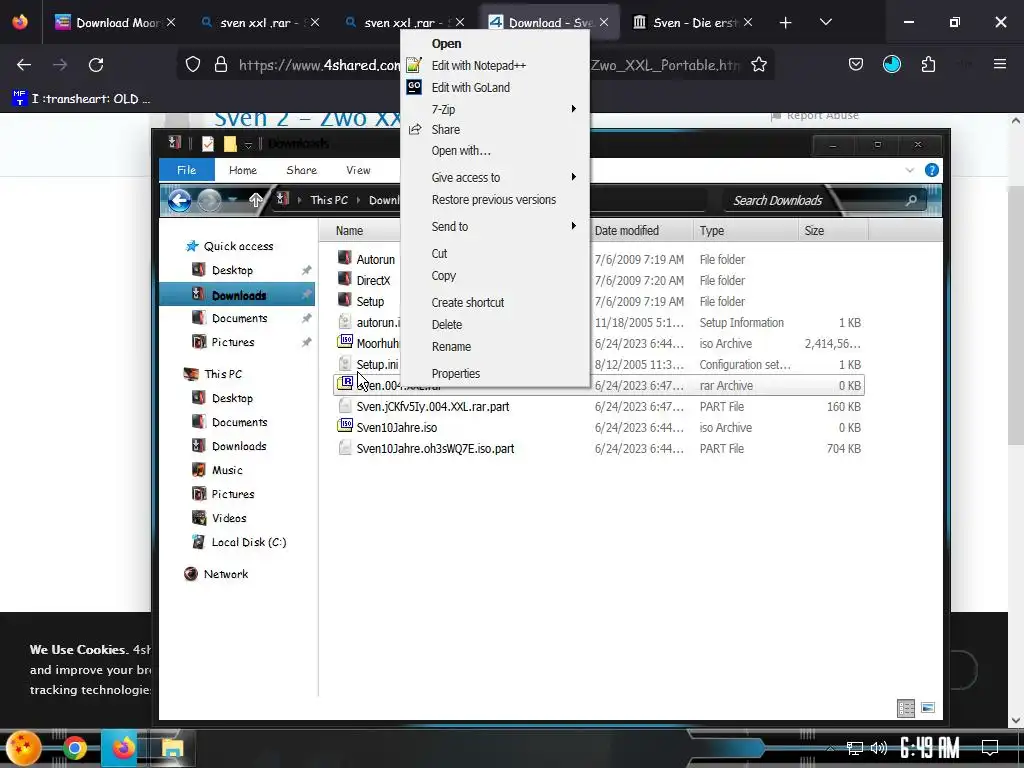Open the Explorer View ribbon tab

(x=358, y=170)
